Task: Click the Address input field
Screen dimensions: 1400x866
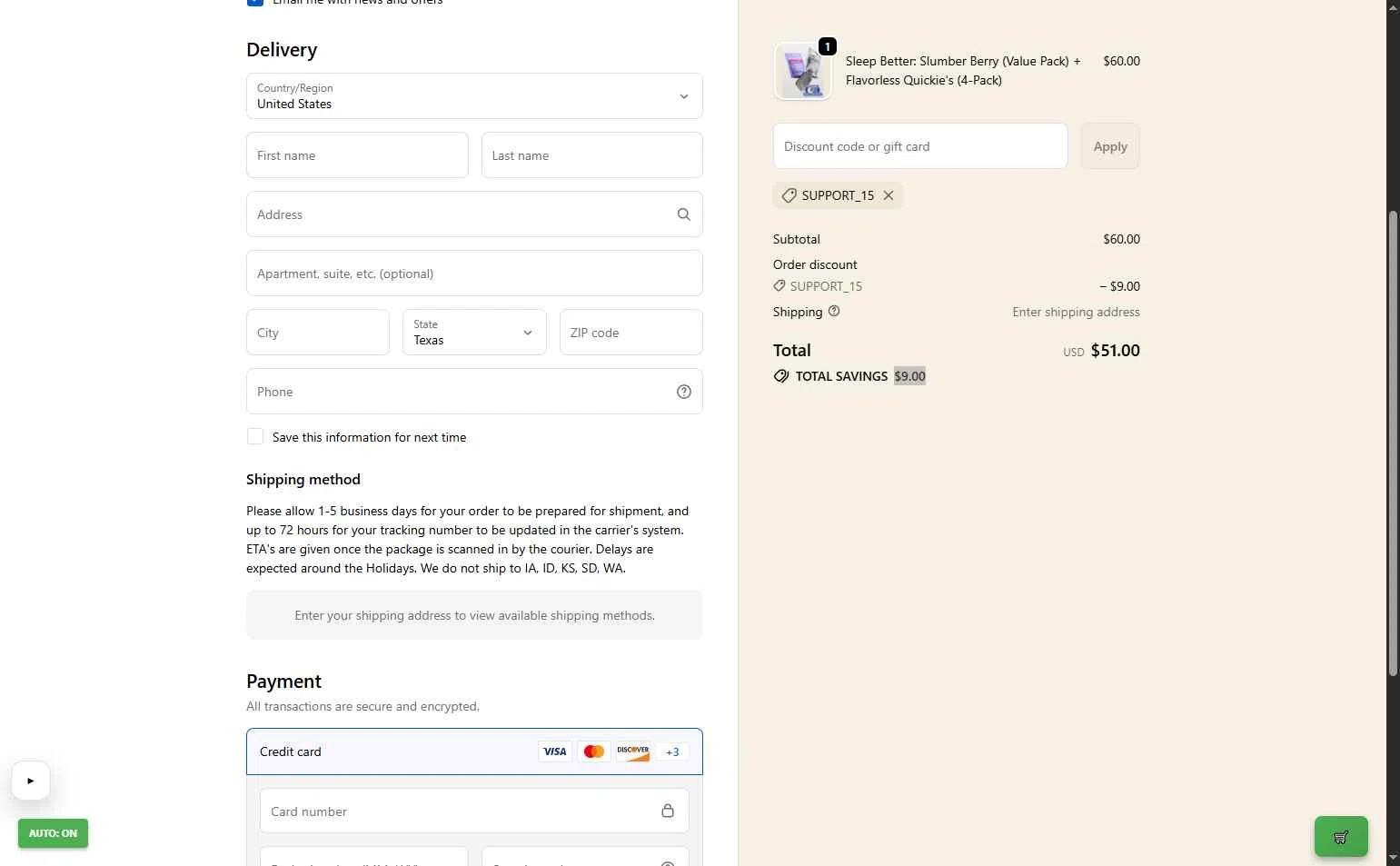Action: [474, 214]
